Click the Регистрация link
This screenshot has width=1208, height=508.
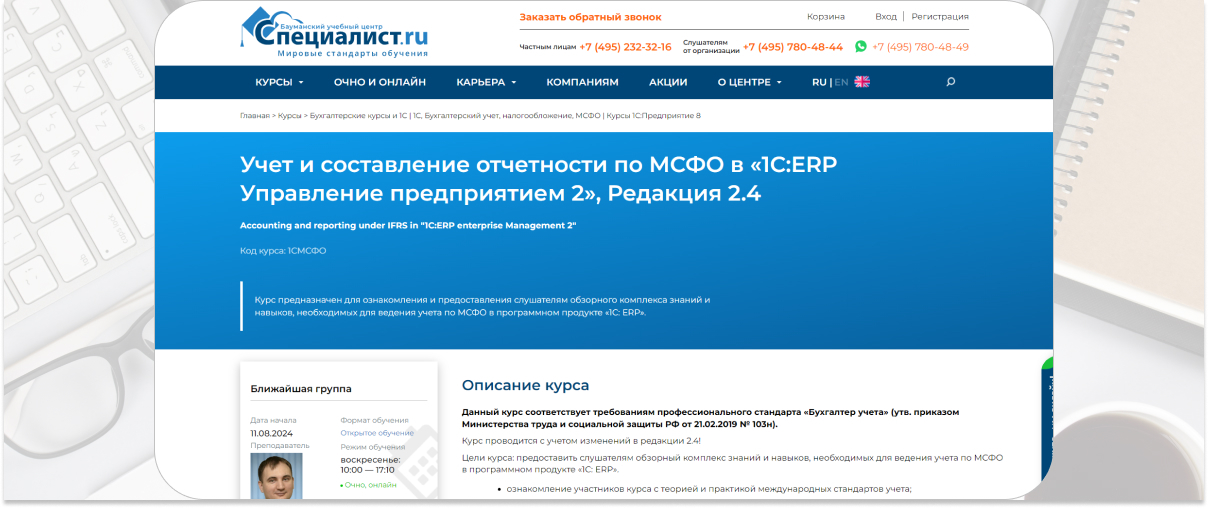click(x=940, y=17)
